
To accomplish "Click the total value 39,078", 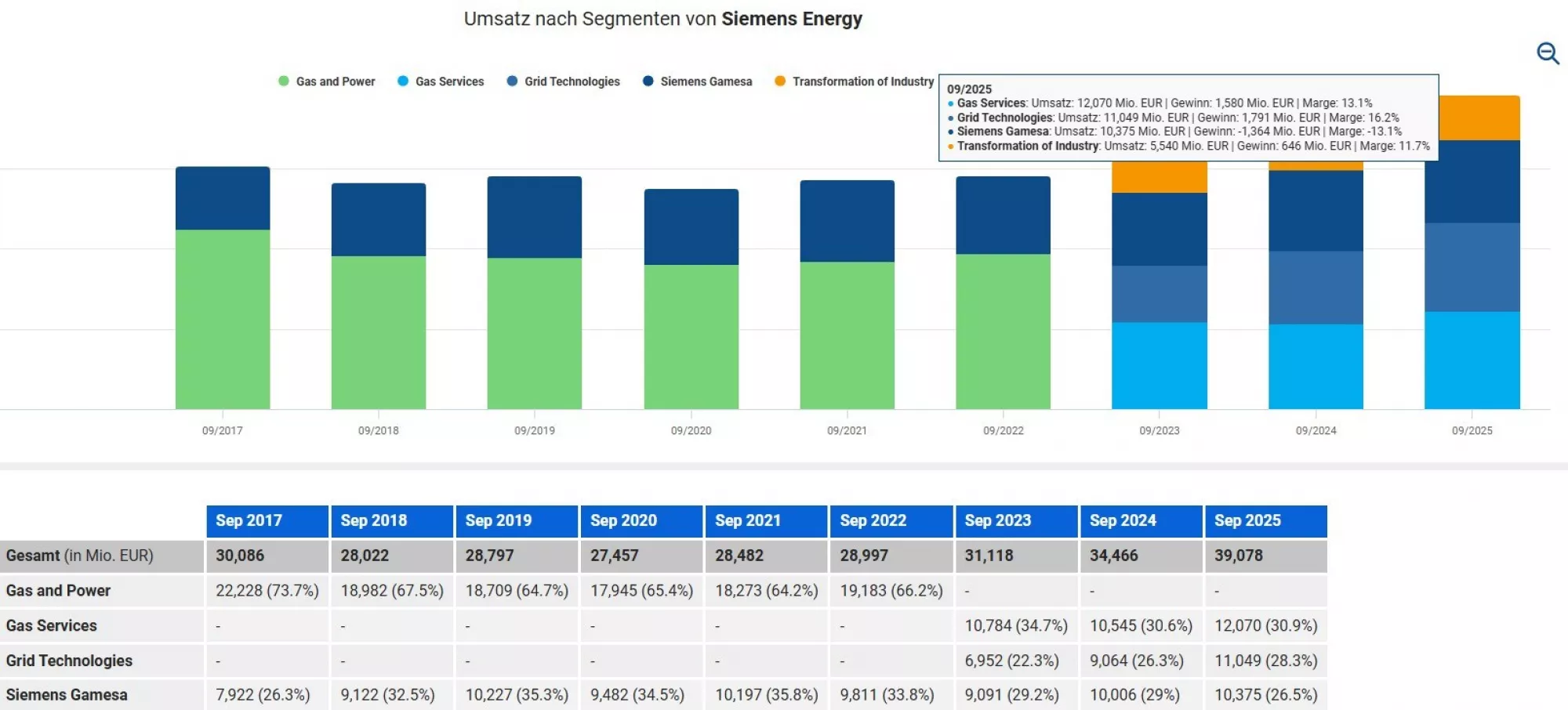I will coord(1239,556).
